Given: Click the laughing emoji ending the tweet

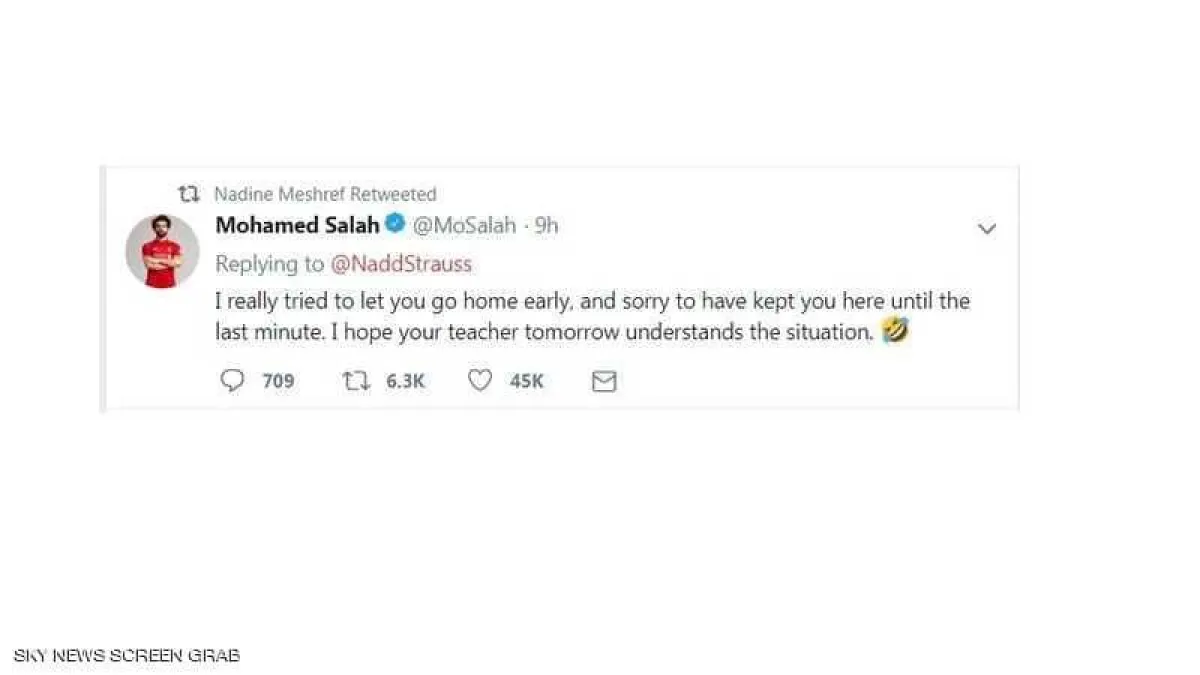Looking at the screenshot, I should [x=895, y=332].
